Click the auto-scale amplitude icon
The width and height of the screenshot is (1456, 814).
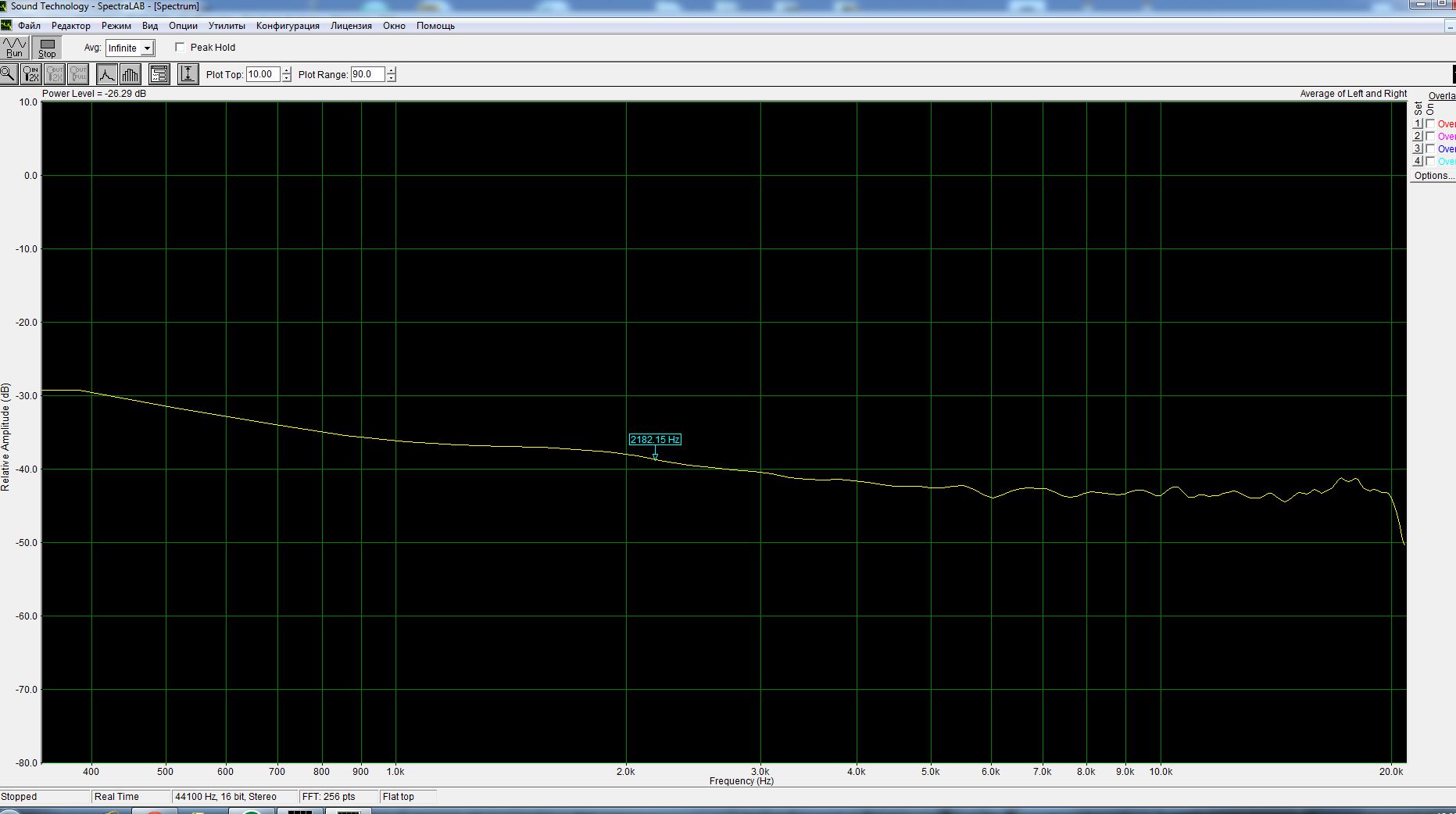pyautogui.click(x=188, y=74)
